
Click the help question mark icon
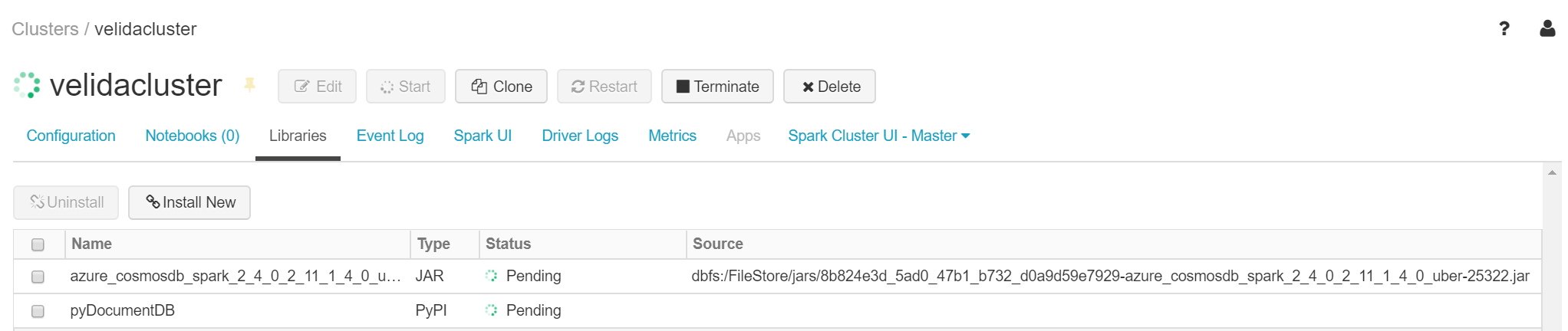1504,29
